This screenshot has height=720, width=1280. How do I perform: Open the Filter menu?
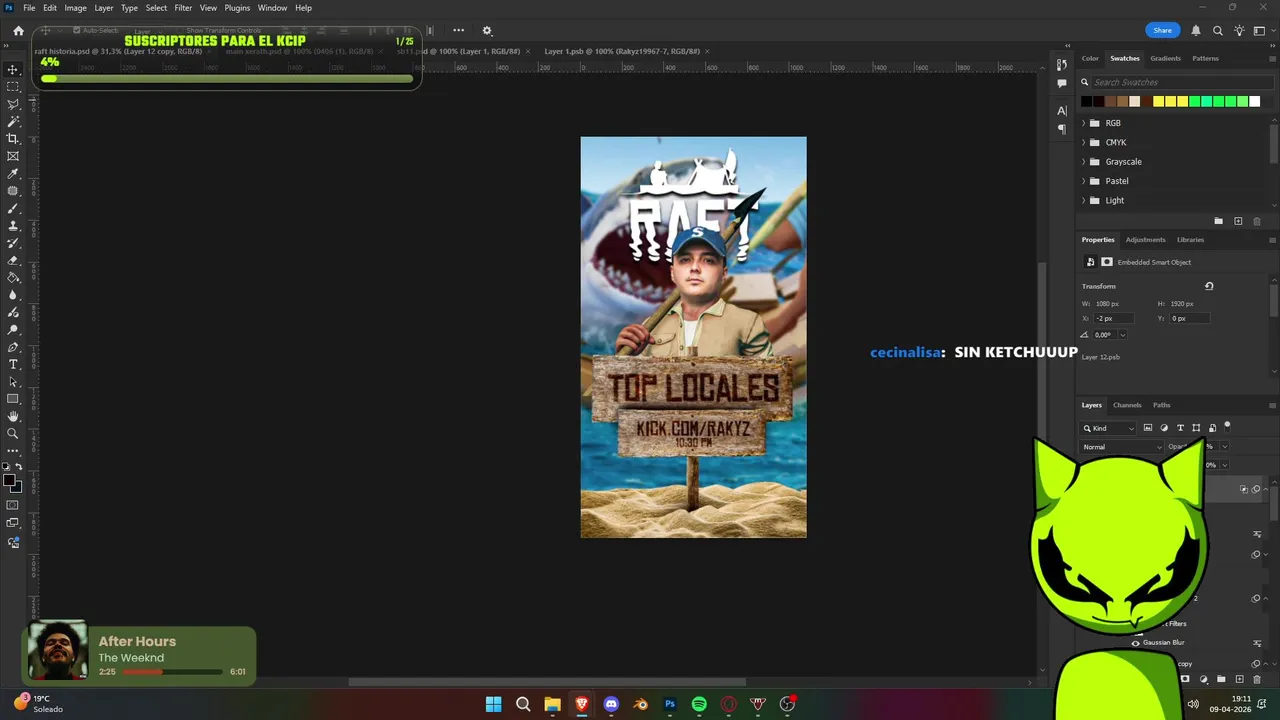(183, 8)
